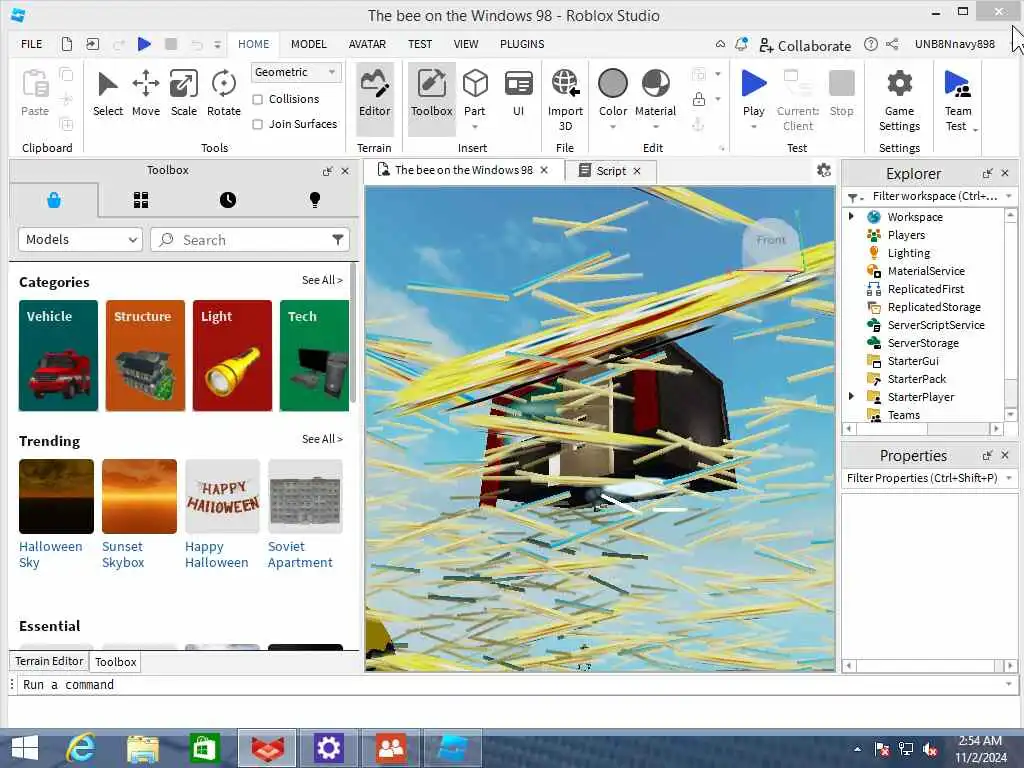Select Lighting in Explorer
The width and height of the screenshot is (1024, 768).
point(908,253)
